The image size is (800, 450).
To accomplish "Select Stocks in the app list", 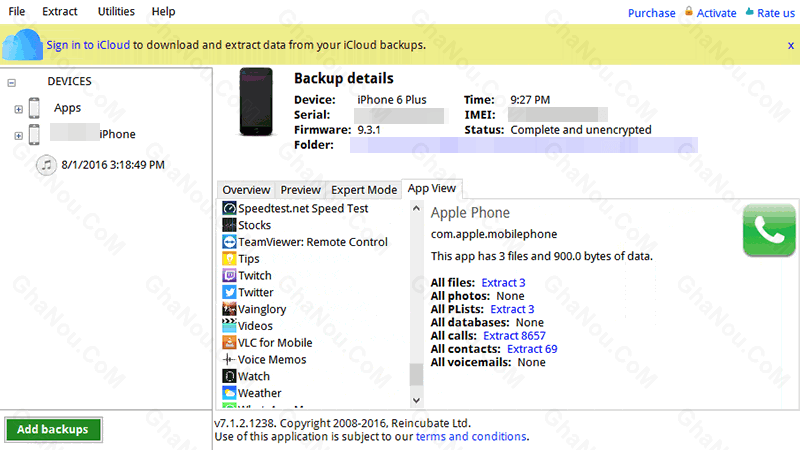I will [255, 225].
